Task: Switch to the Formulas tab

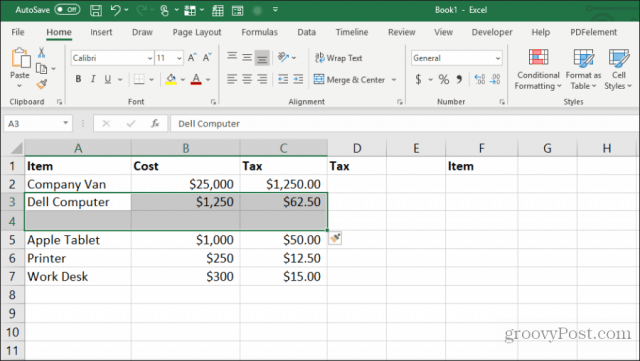Action: [259, 32]
